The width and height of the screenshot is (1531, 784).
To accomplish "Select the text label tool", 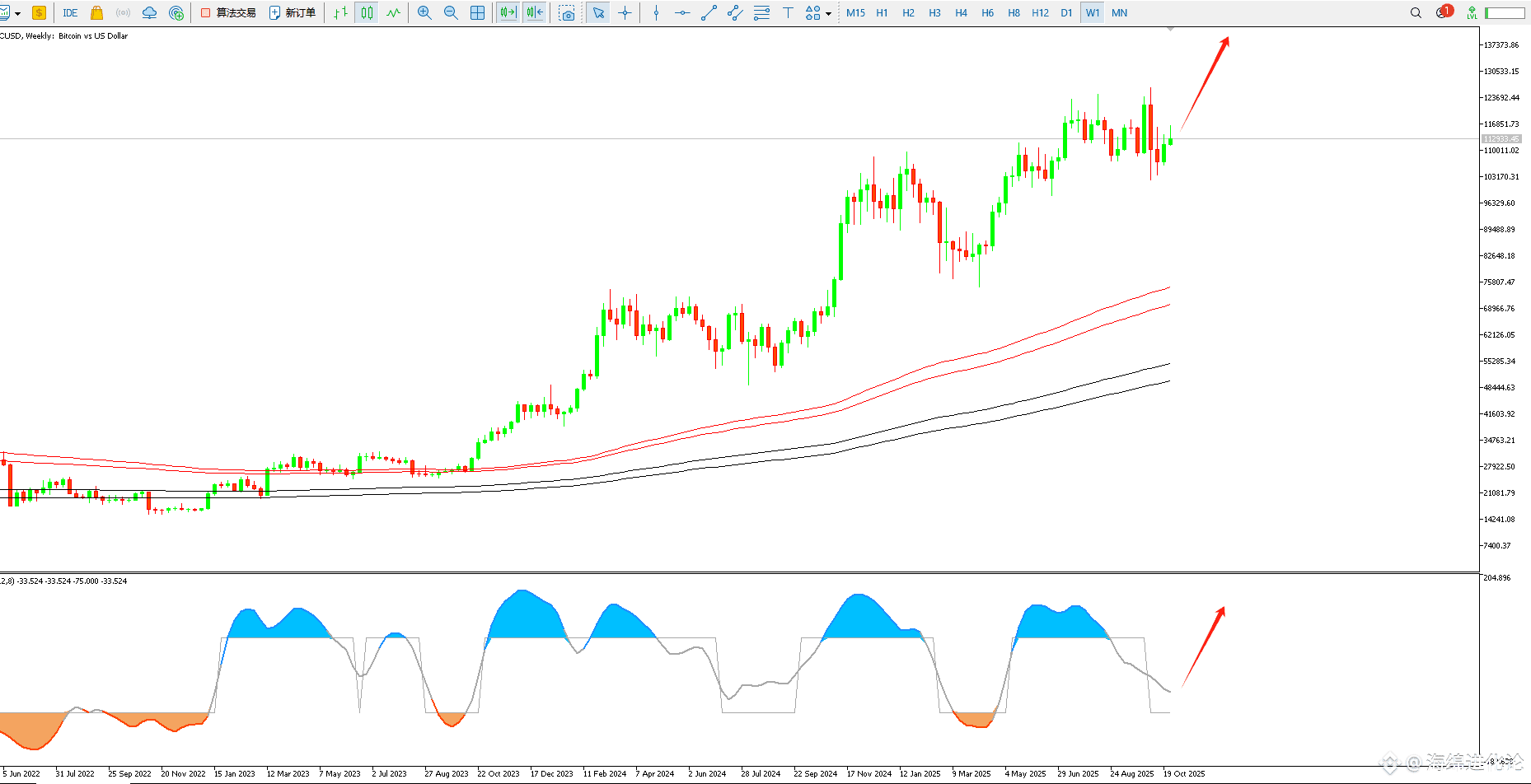I will coord(788,13).
